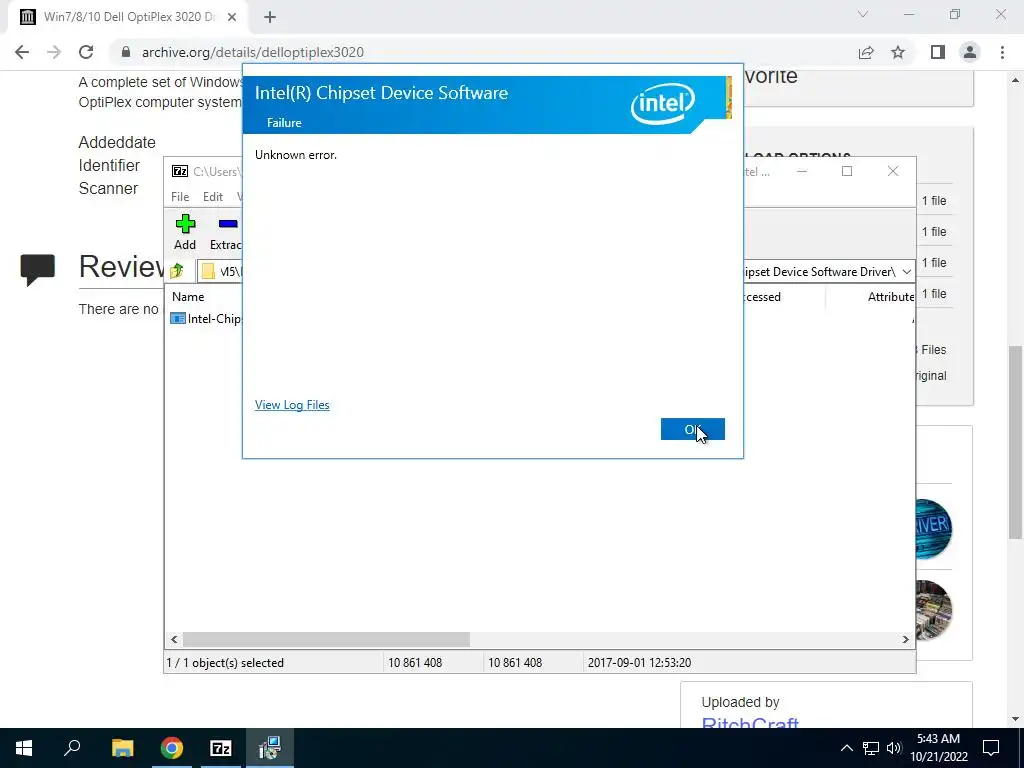The height and width of the screenshot is (768, 1024).
Task: Maximize the 7-Zip window
Action: 847,171
